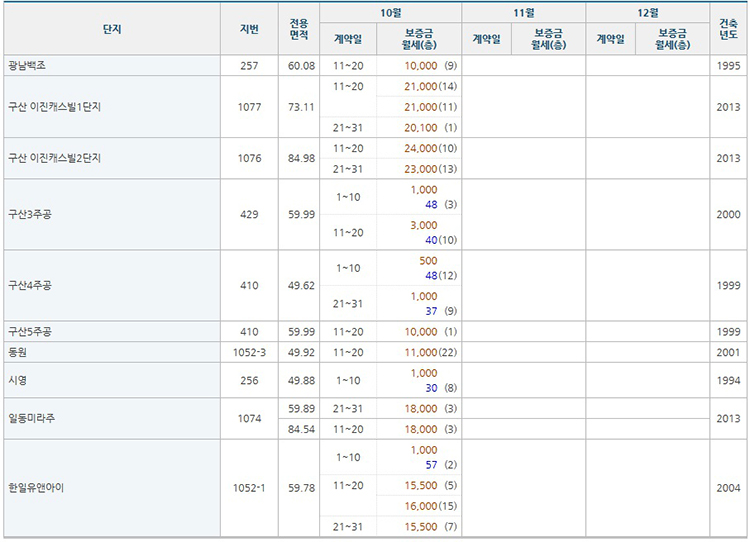
Task: Select the 전용면적 column header
Action: (299, 29)
